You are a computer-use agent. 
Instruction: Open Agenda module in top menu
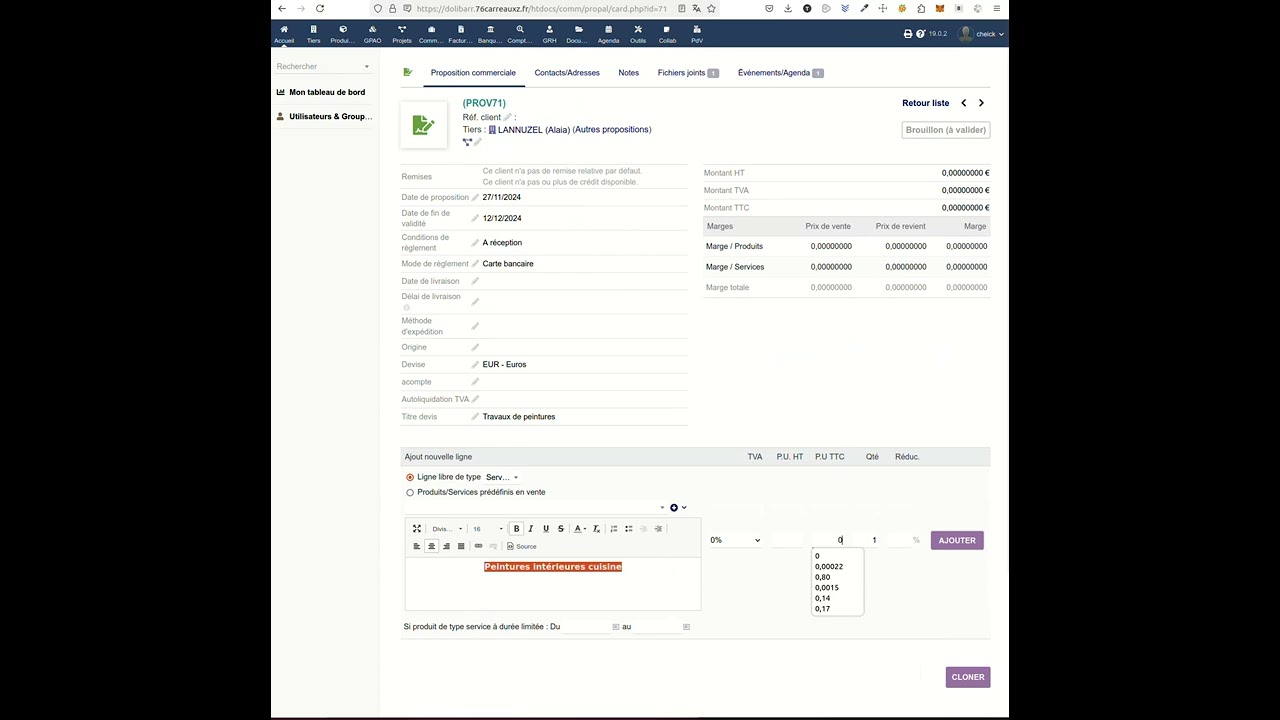coord(608,34)
